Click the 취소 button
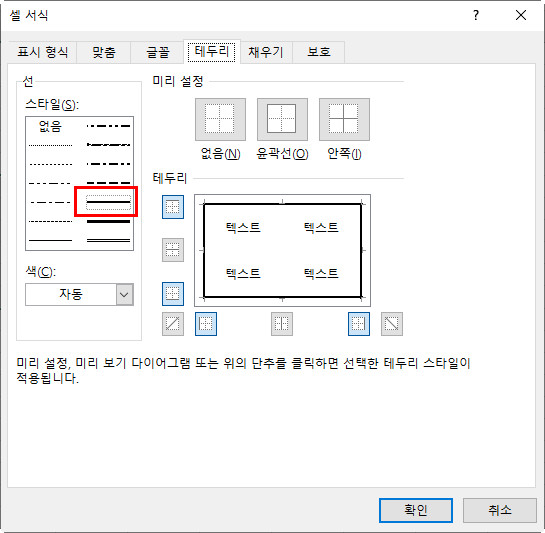 499,510
